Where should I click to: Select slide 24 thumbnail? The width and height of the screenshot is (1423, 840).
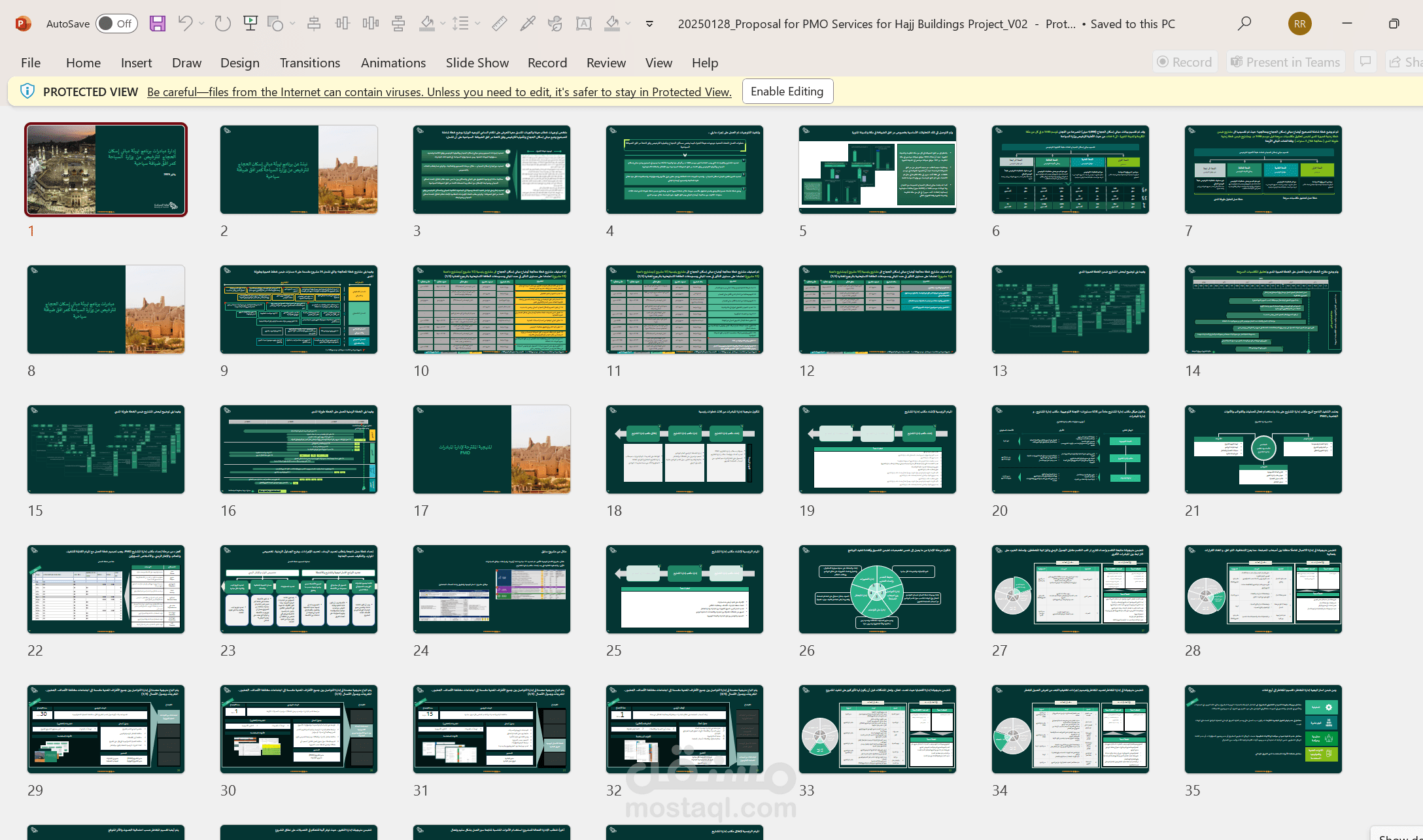492,590
